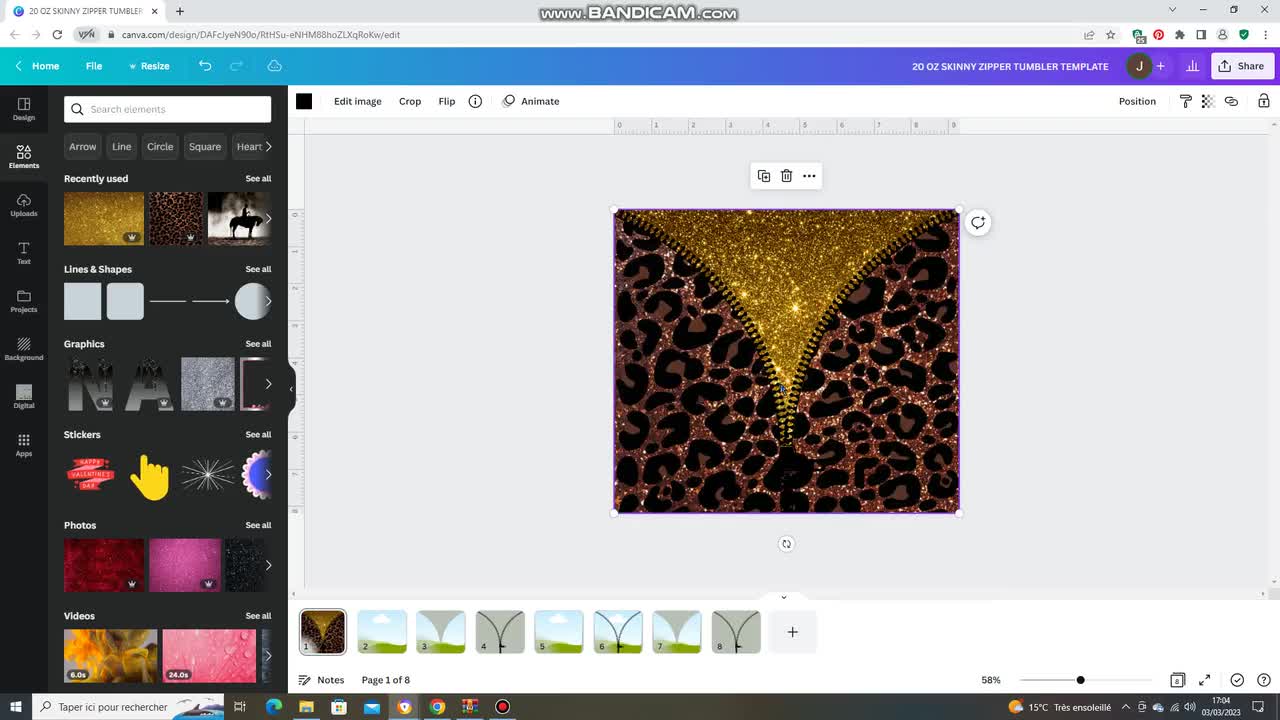This screenshot has width=1280, height=720.
Task: Click Edit image in toolbar
Action: (x=358, y=101)
